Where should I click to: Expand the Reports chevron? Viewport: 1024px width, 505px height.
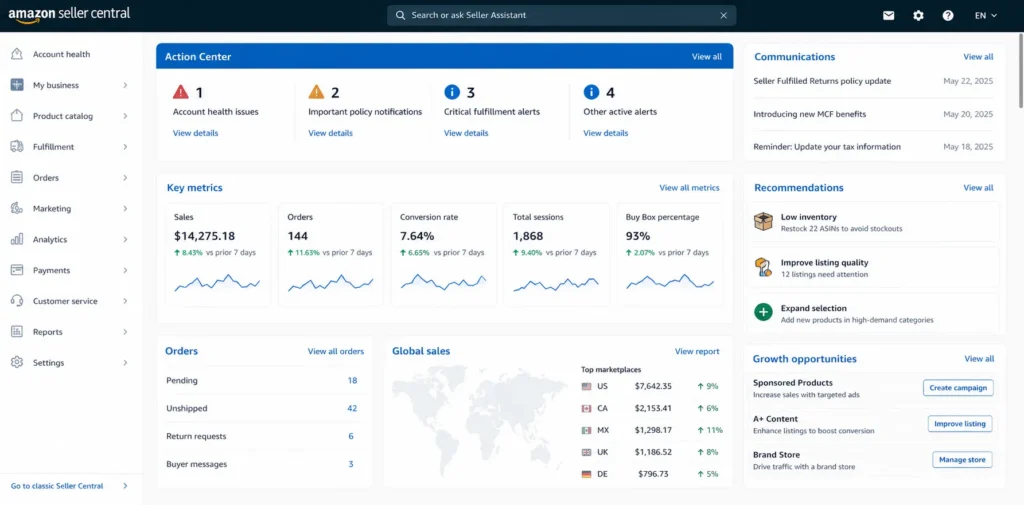[x=125, y=332]
